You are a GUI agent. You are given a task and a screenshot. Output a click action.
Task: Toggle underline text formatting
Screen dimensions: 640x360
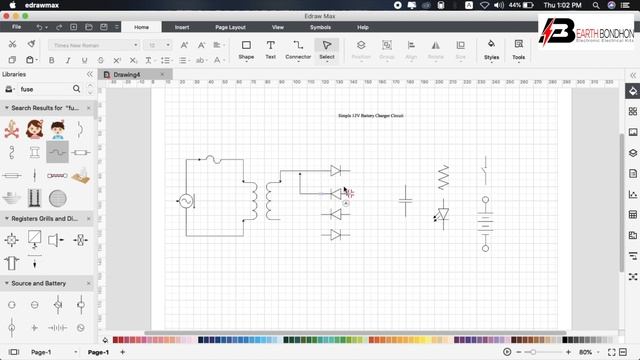point(84,60)
